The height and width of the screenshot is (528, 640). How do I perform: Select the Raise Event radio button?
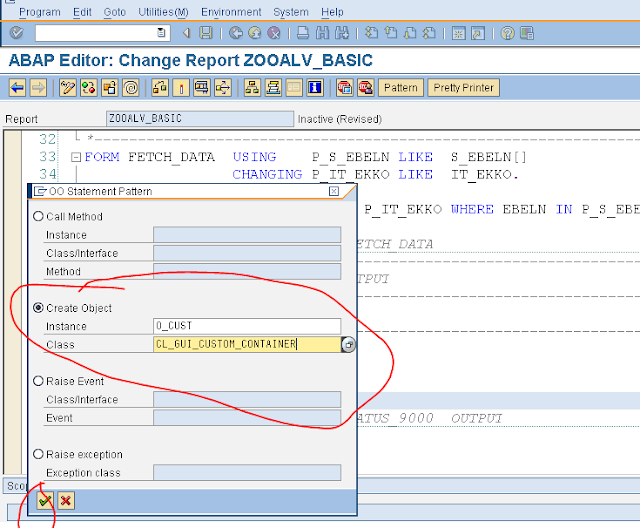point(38,381)
